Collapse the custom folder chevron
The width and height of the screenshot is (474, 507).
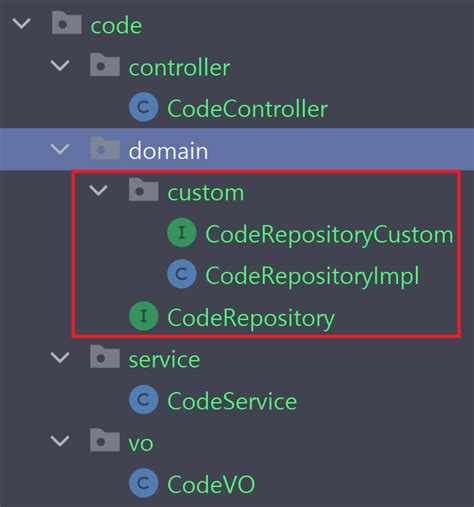click(99, 191)
